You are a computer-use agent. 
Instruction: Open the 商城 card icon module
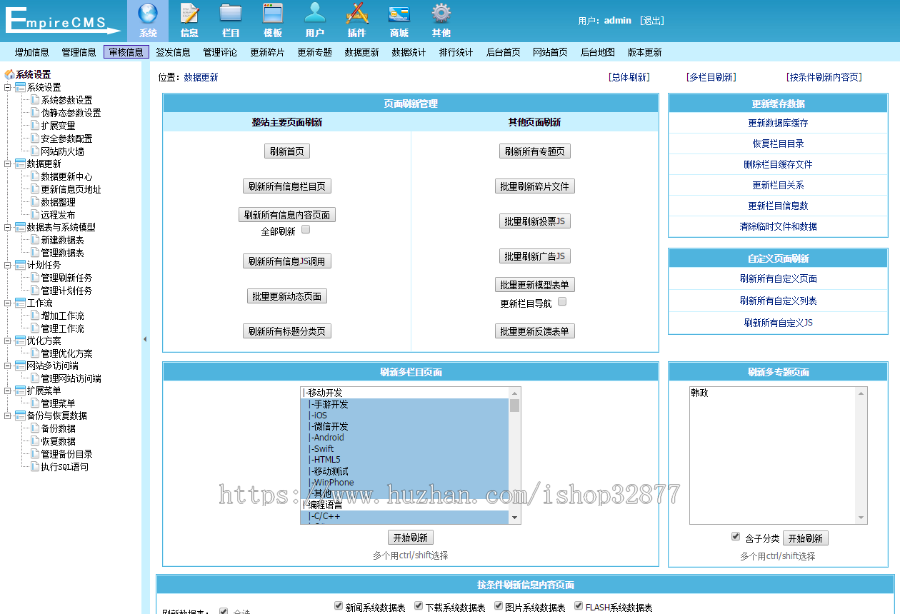(399, 20)
